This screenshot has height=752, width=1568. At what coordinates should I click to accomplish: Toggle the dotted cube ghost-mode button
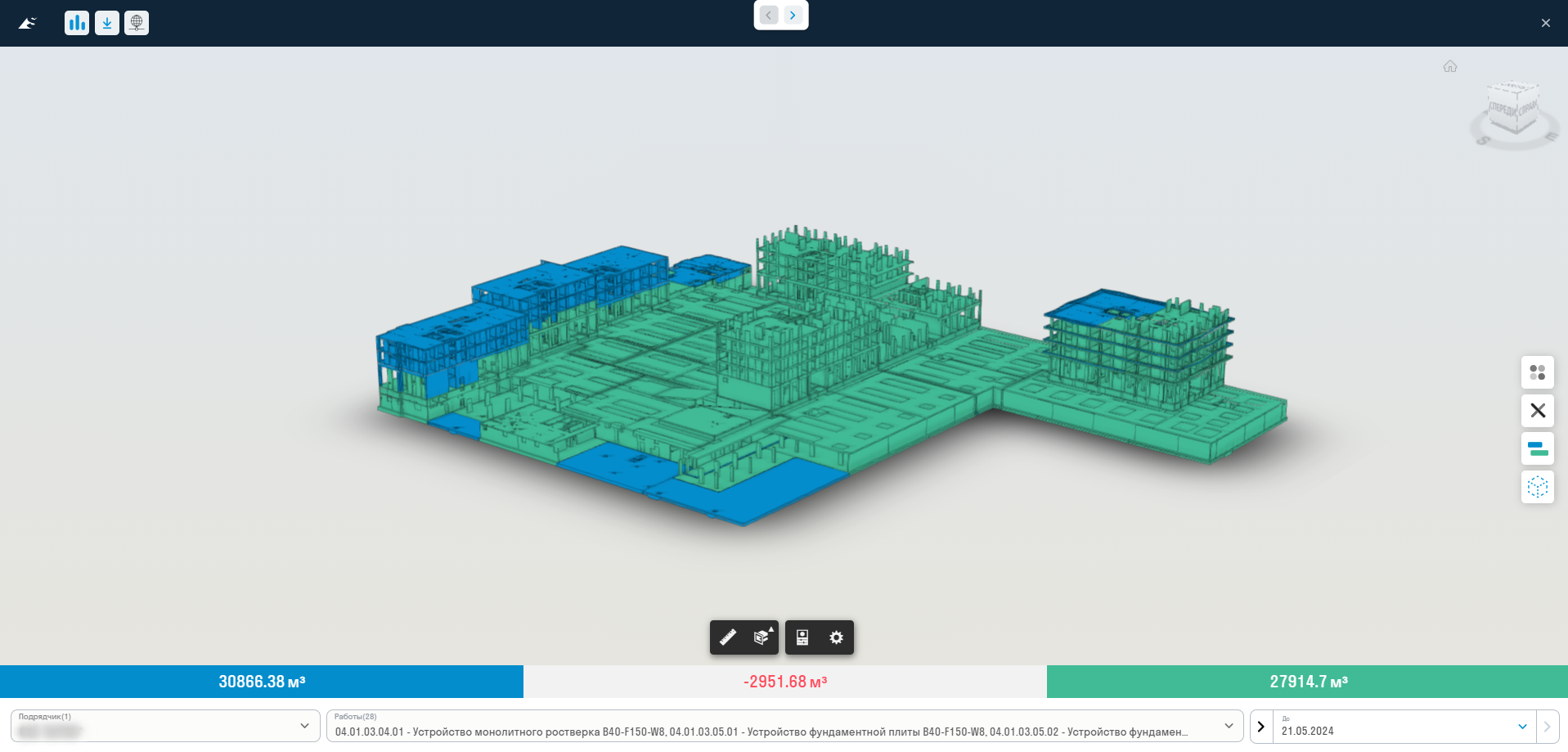pyautogui.click(x=1538, y=487)
